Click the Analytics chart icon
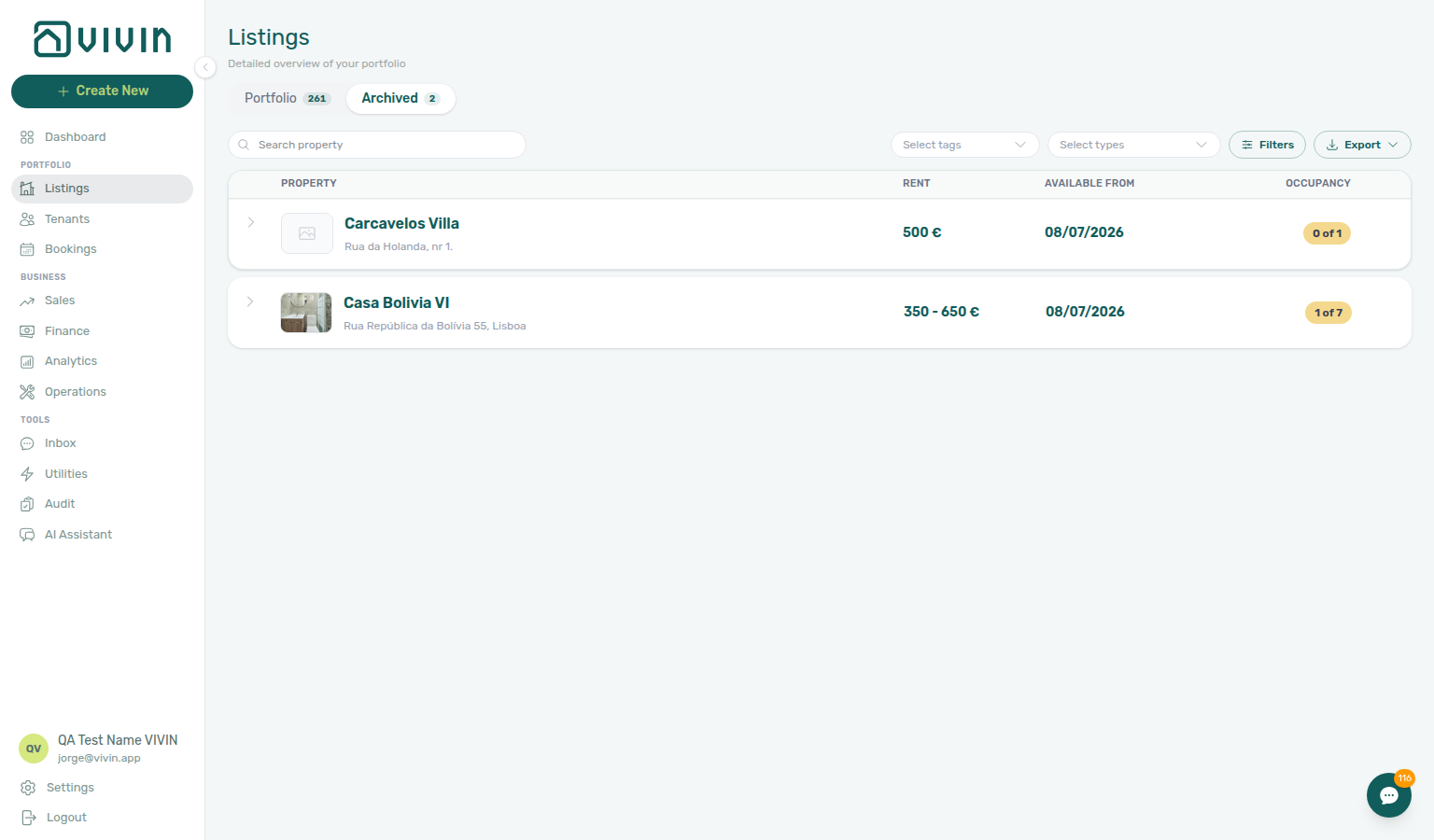 pos(27,361)
